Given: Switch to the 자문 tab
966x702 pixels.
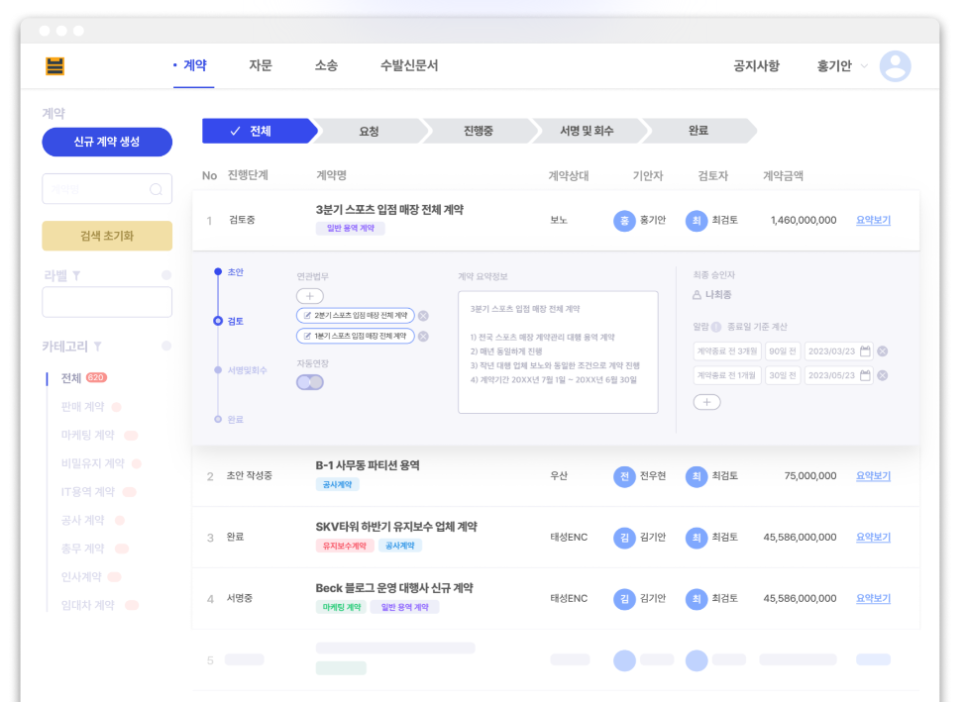Looking at the screenshot, I should point(264,64).
